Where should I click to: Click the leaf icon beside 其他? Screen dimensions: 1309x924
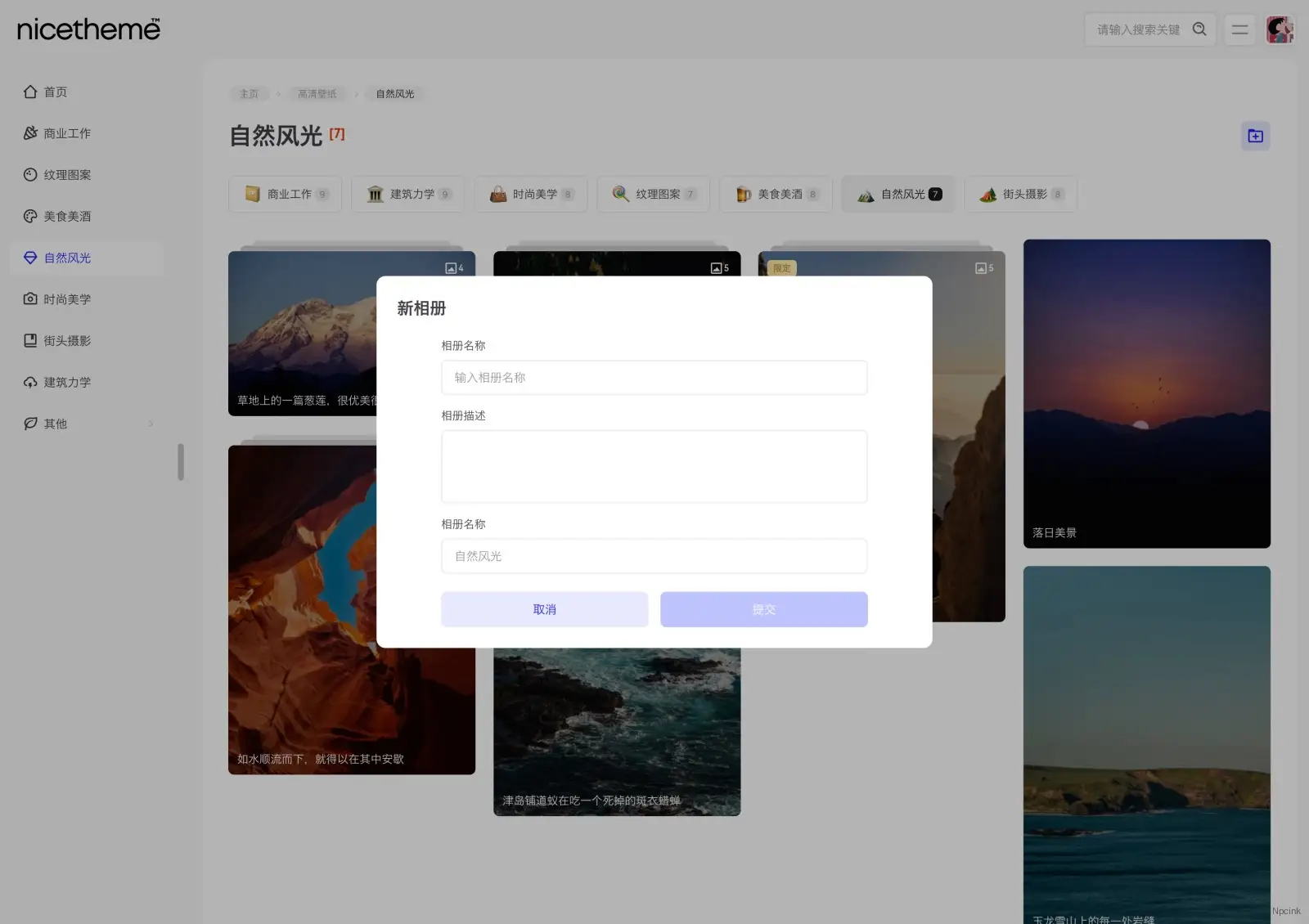click(30, 424)
